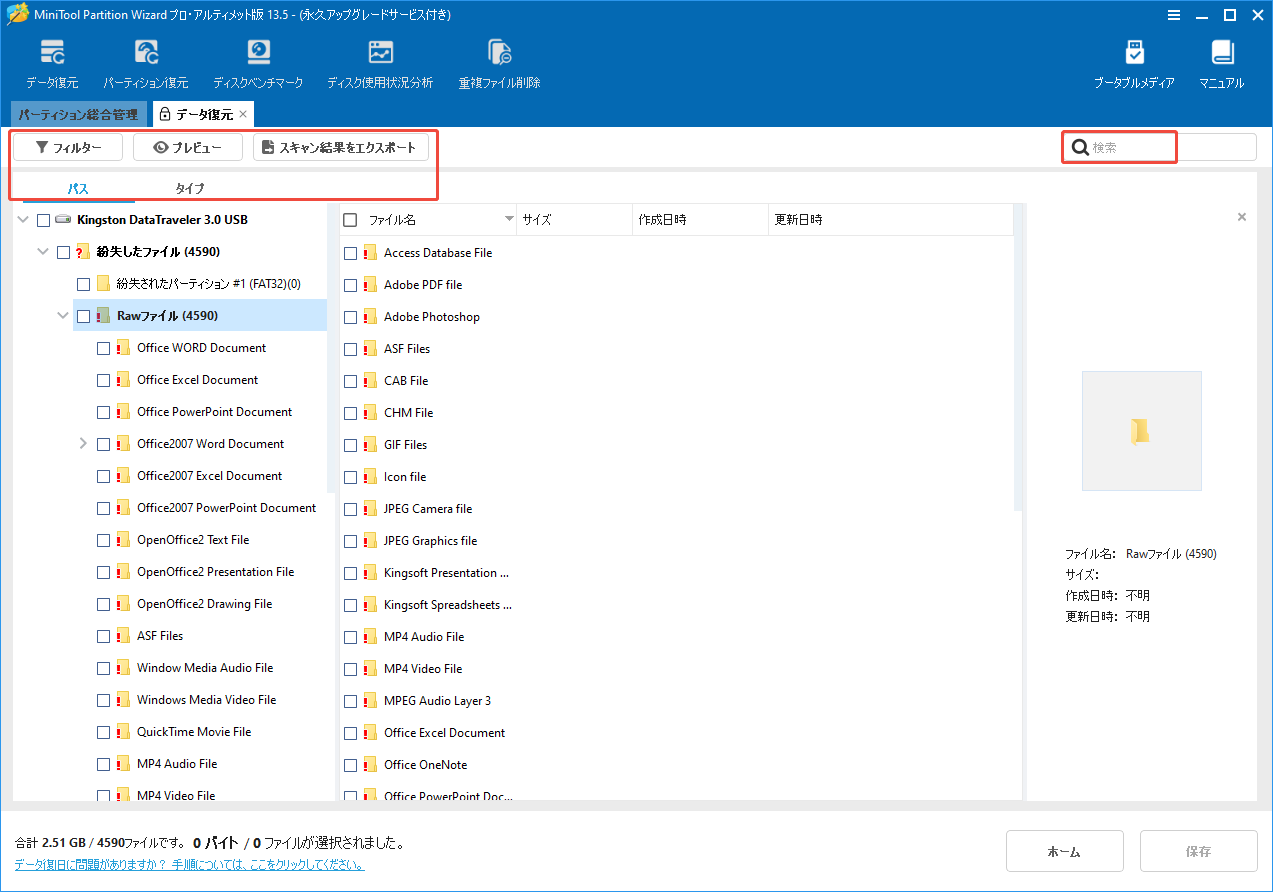Apply the フィルター tool
This screenshot has height=892, width=1273.
[66, 146]
